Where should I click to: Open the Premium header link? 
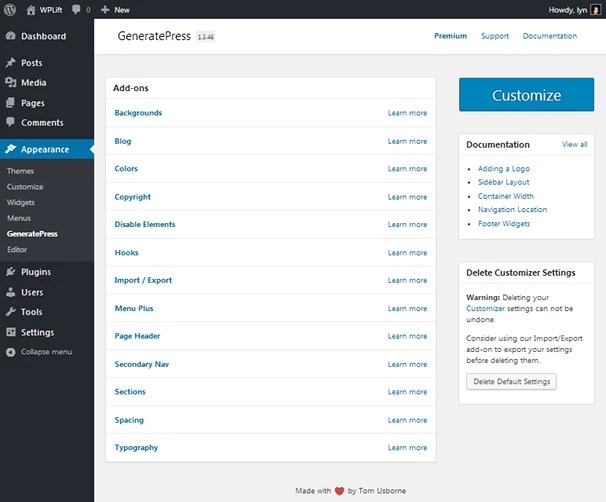(451, 36)
